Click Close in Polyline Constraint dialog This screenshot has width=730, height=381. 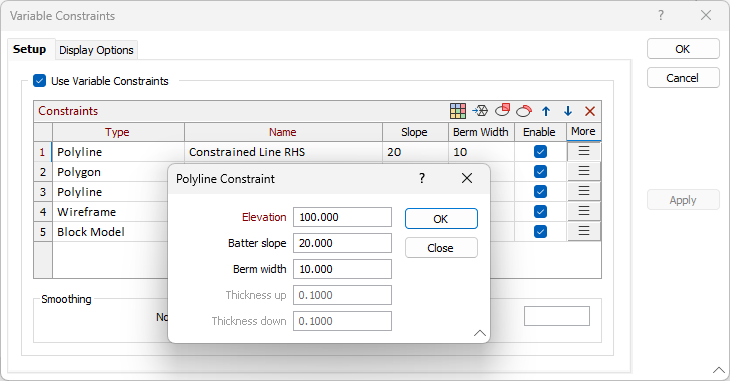pos(441,248)
